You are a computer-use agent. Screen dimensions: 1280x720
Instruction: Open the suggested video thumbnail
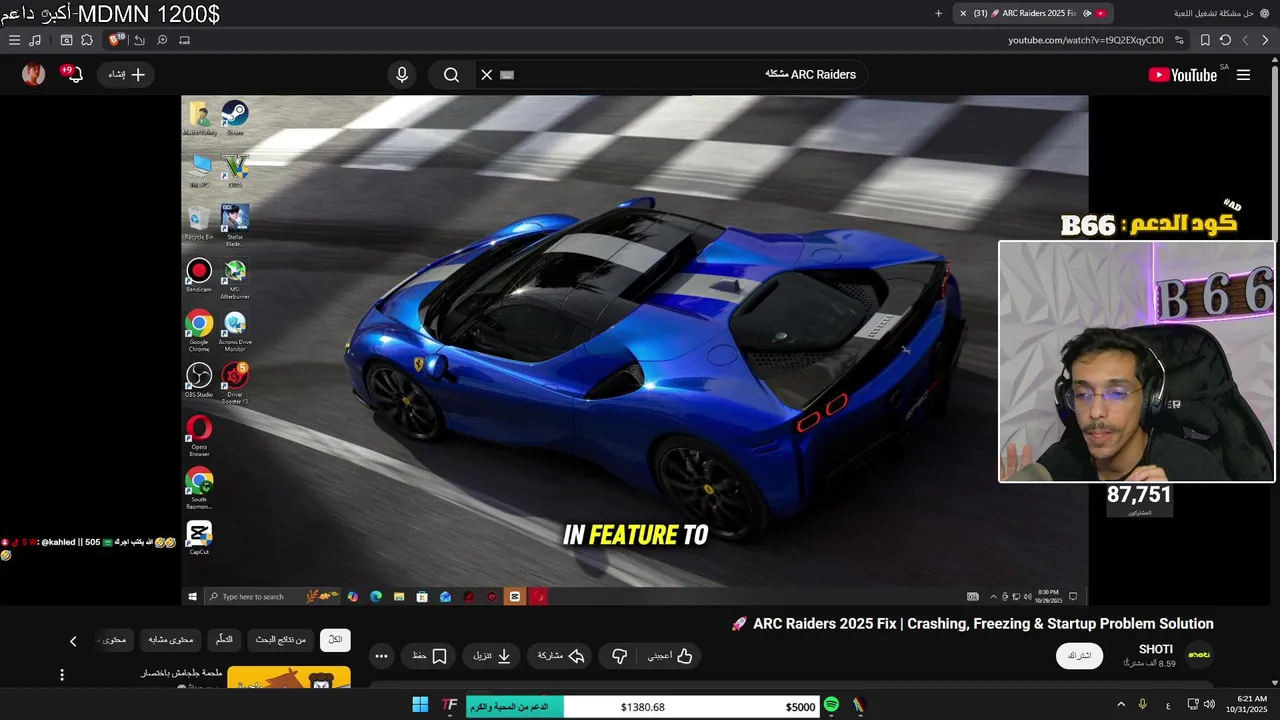289,679
